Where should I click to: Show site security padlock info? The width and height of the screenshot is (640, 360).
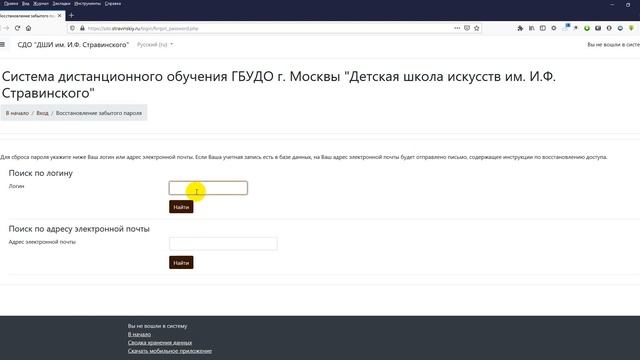coord(82,28)
